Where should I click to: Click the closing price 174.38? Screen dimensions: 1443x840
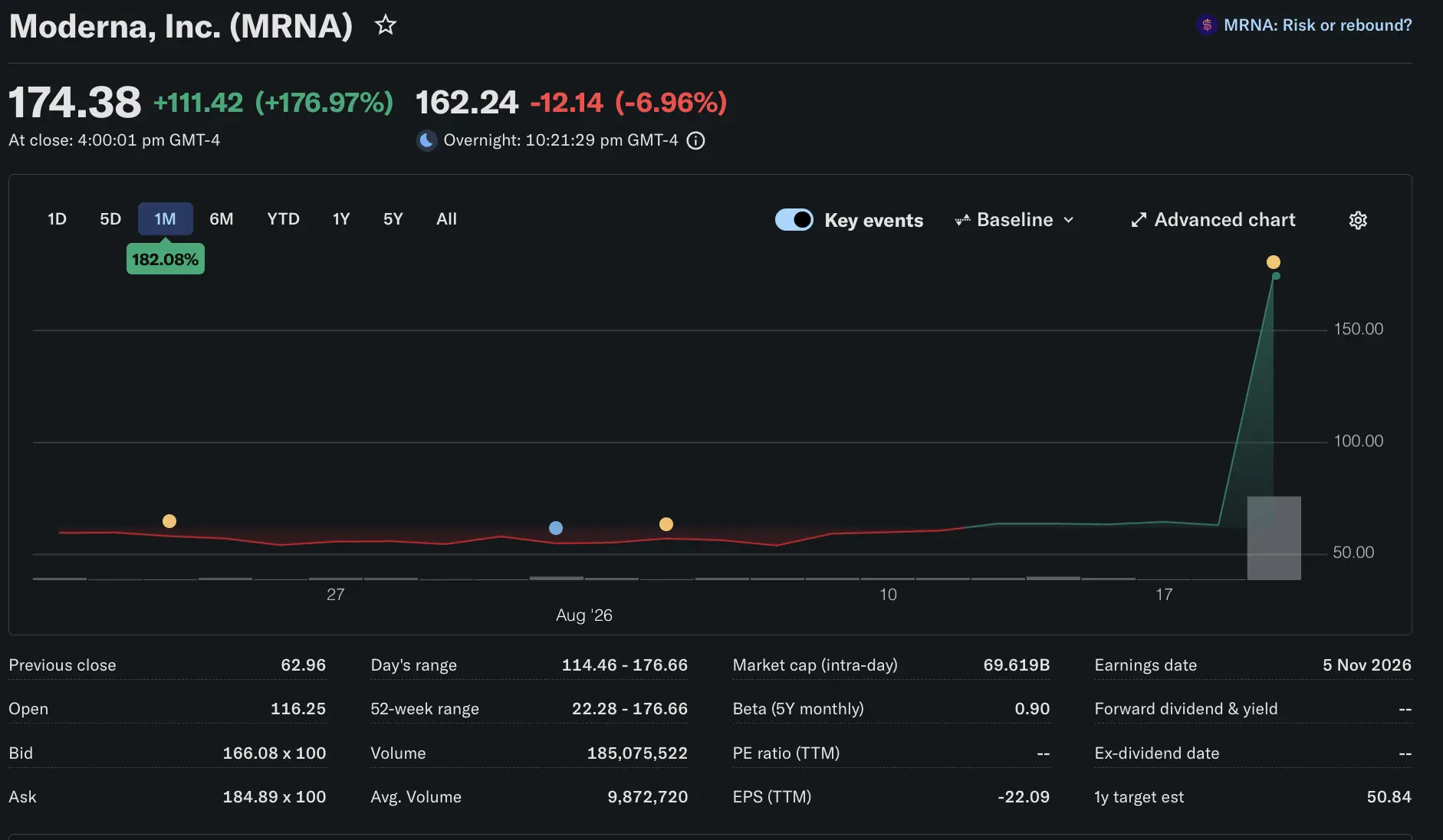point(75,102)
